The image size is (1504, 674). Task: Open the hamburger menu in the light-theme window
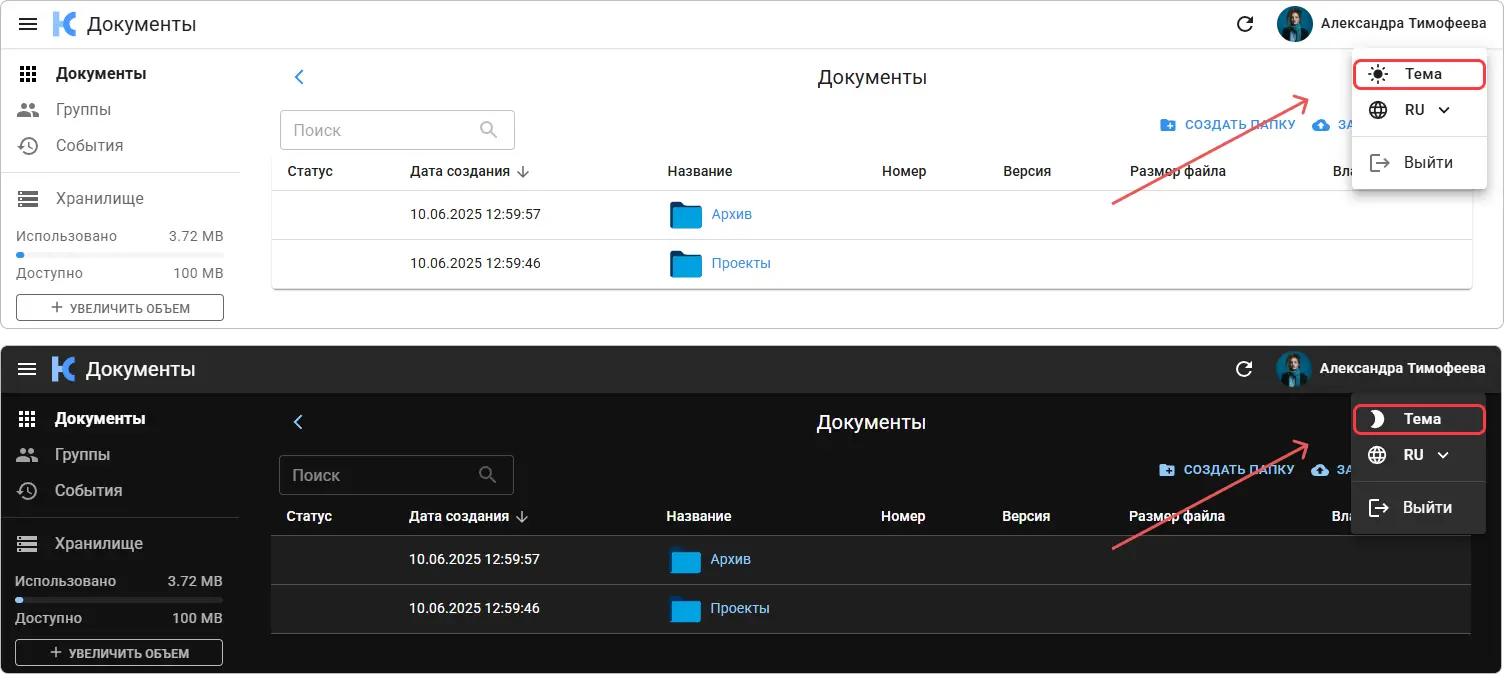coord(28,24)
